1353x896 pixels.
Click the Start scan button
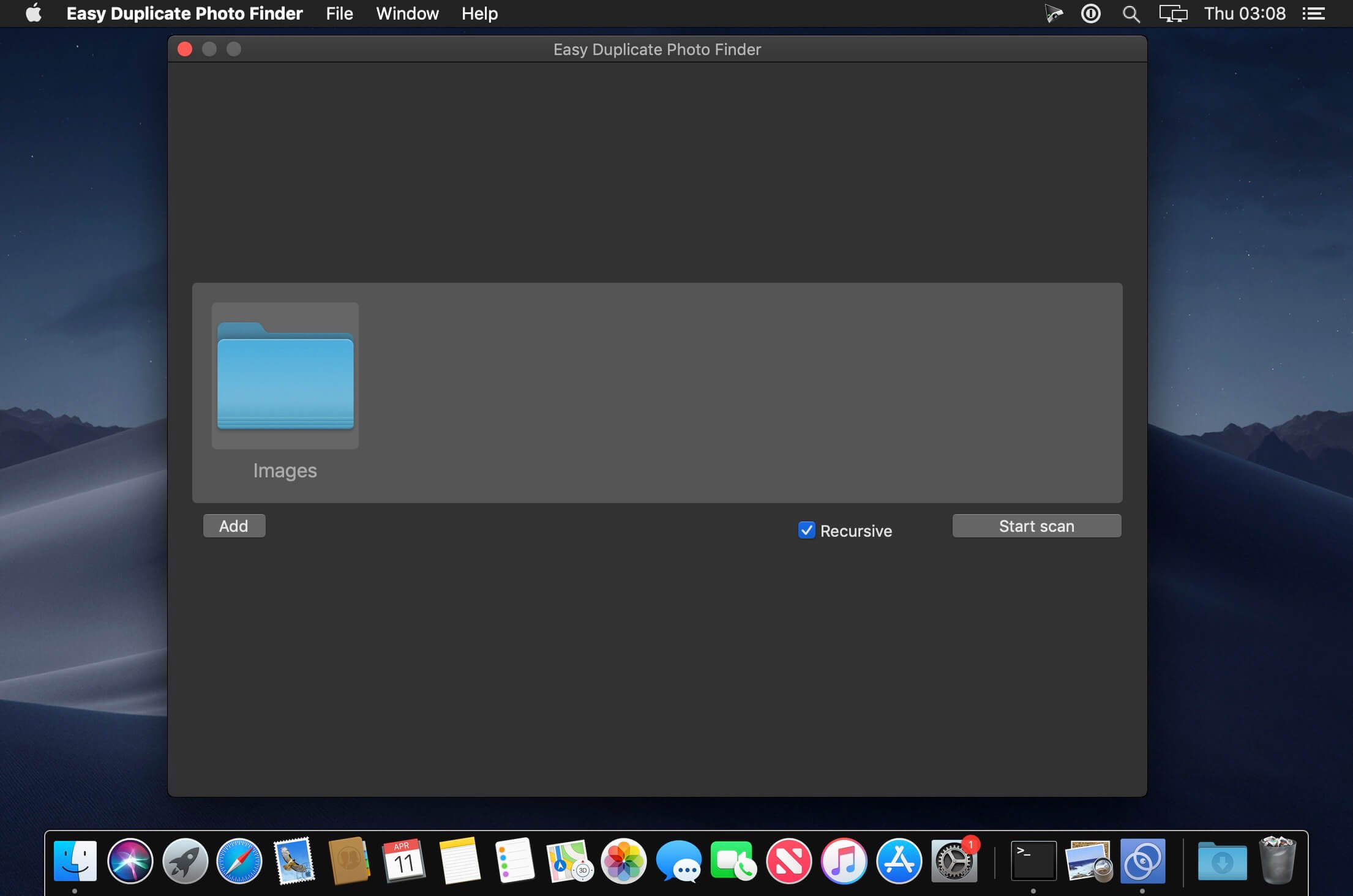pos(1036,526)
